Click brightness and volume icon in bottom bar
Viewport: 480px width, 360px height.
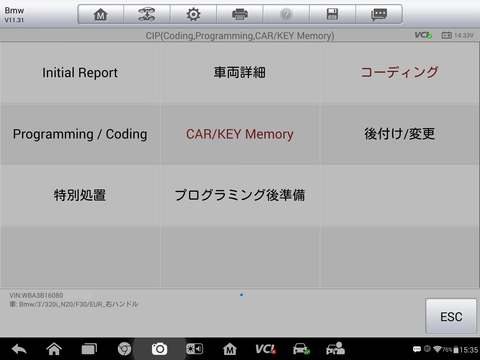(x=195, y=349)
